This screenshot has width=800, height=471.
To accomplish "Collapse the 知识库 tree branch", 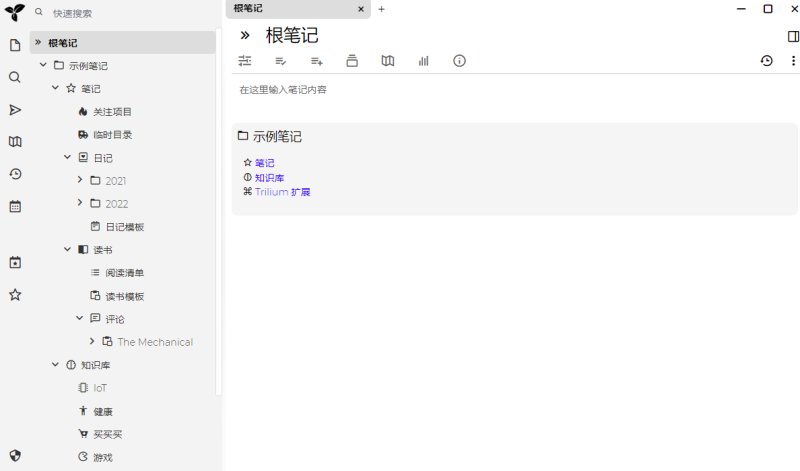I will pyautogui.click(x=56, y=364).
